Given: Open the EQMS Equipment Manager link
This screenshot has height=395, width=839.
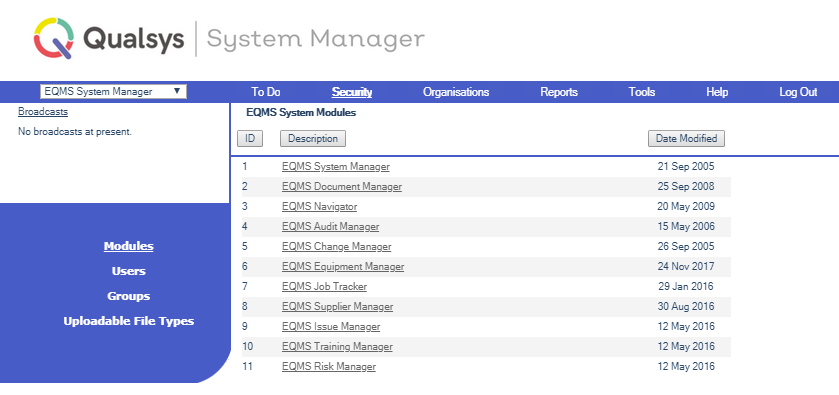Looking at the screenshot, I should (x=343, y=267).
